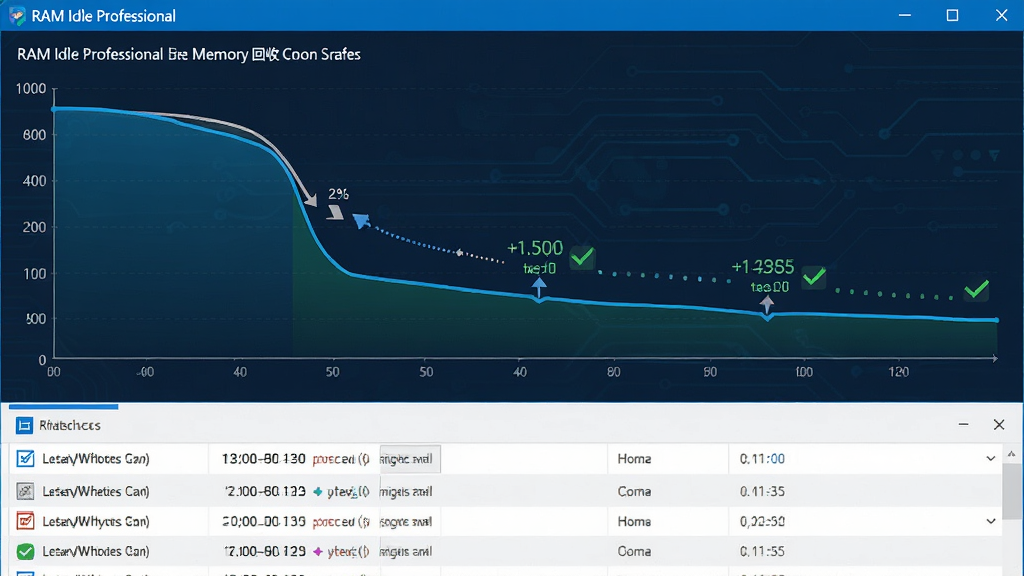The image size is (1024, 576).
Task: Click the 1000 label on the chart's vertical axis
Action: (31, 89)
